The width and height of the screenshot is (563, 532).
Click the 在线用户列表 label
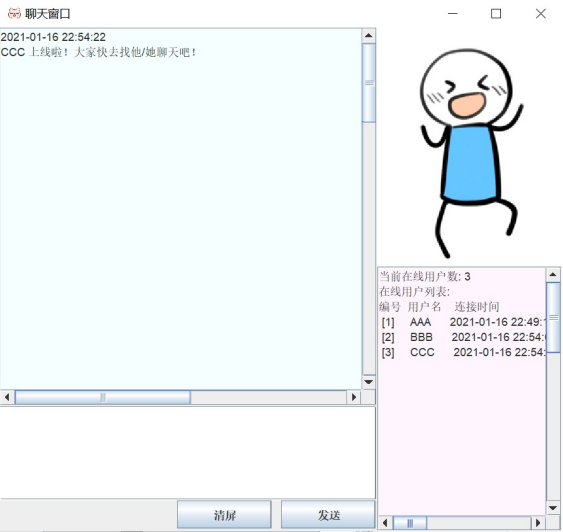(x=414, y=291)
